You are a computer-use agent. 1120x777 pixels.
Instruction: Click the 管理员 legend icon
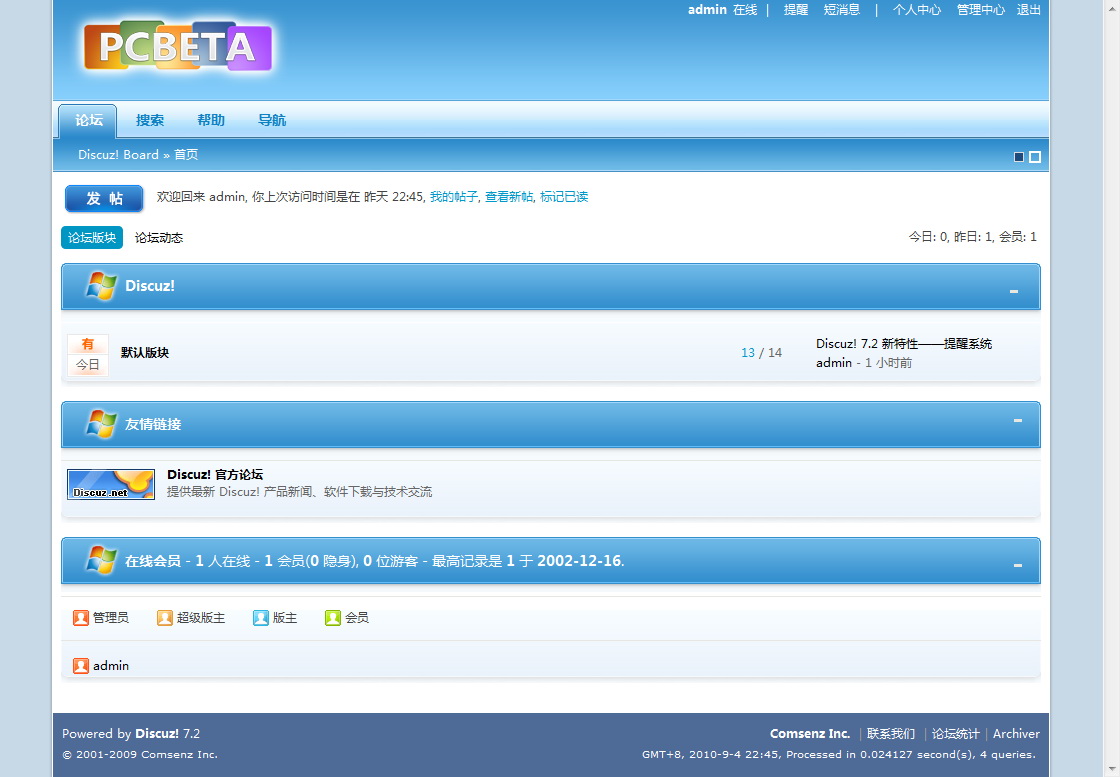[81, 618]
